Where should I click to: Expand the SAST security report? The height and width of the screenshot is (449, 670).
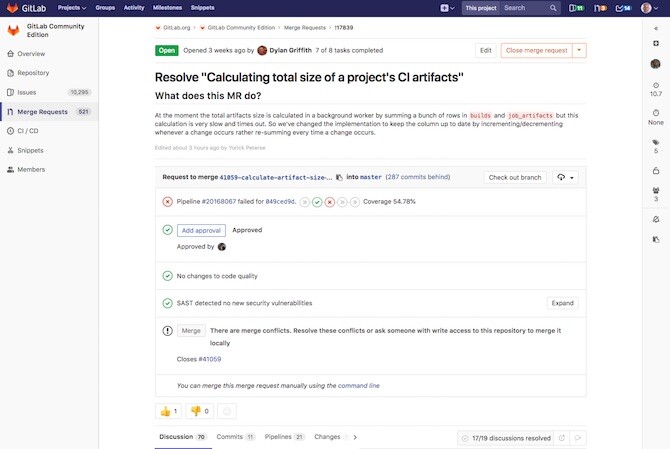pyautogui.click(x=562, y=303)
